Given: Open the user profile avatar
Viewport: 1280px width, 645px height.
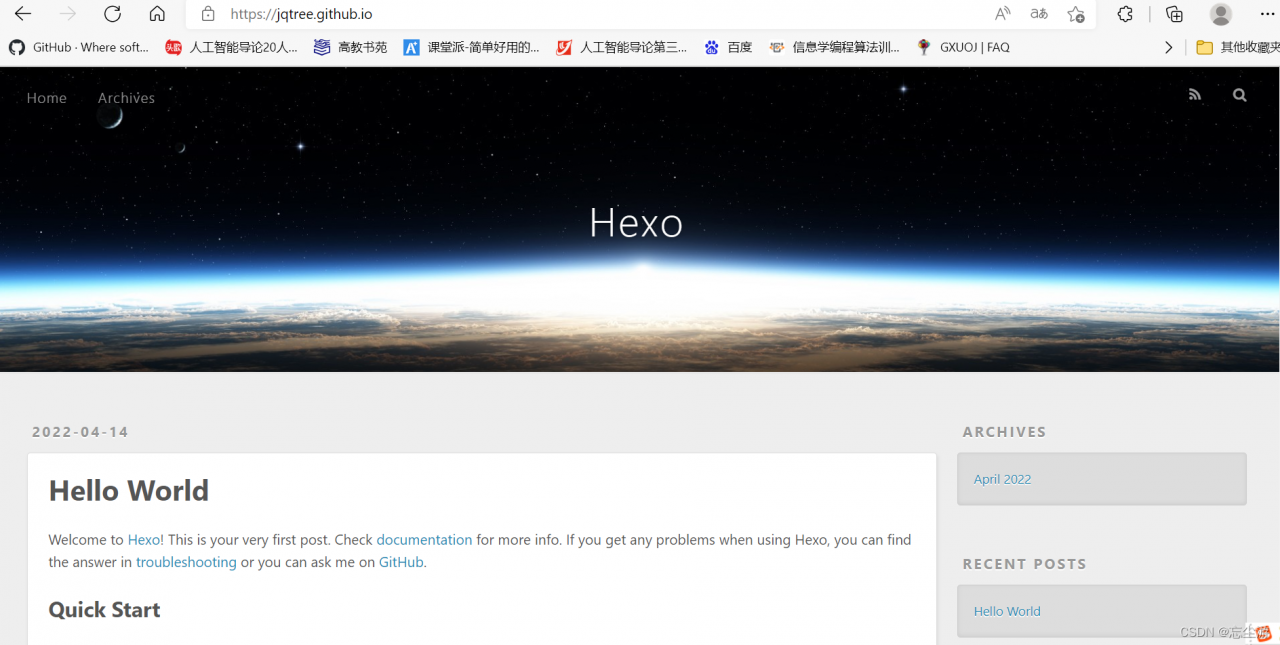Looking at the screenshot, I should (x=1221, y=14).
